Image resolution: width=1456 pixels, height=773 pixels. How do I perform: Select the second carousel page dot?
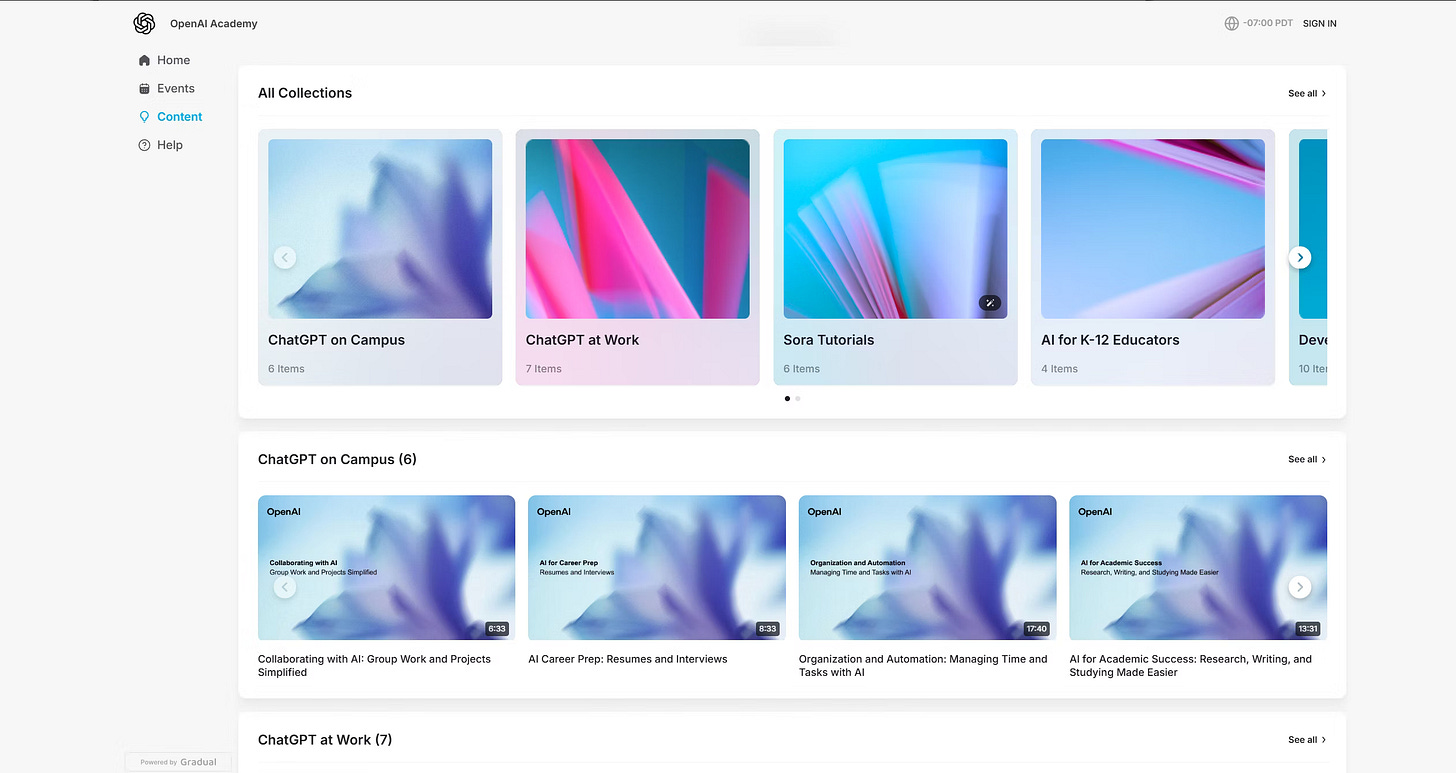tap(798, 398)
